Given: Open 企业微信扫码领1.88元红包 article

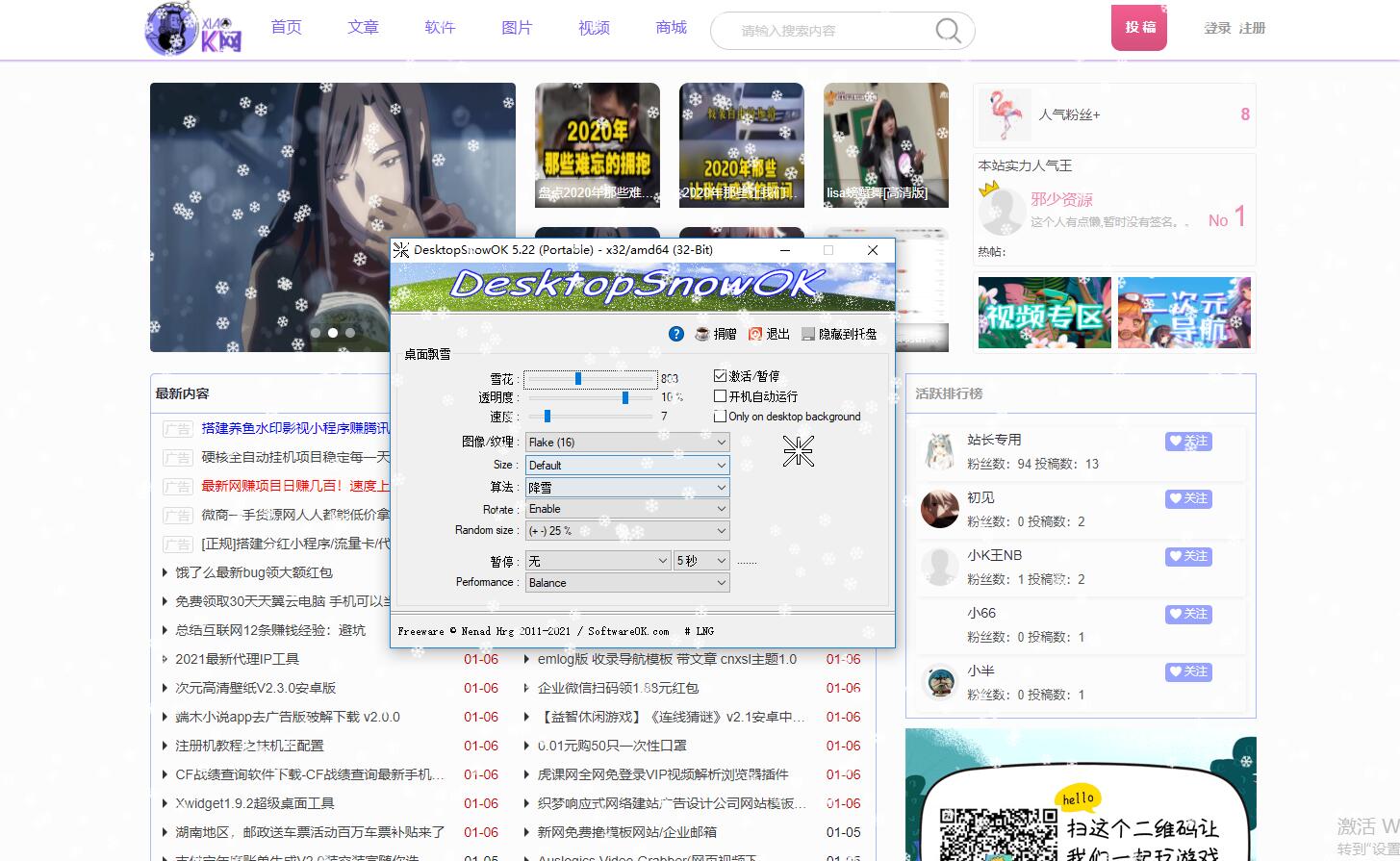Looking at the screenshot, I should point(618,688).
